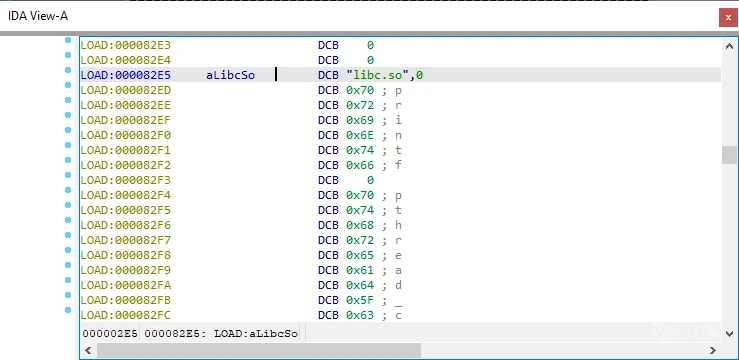Image resolution: width=739 pixels, height=360 pixels.
Task: Select address LOAD:000082E4
Action: point(126,60)
